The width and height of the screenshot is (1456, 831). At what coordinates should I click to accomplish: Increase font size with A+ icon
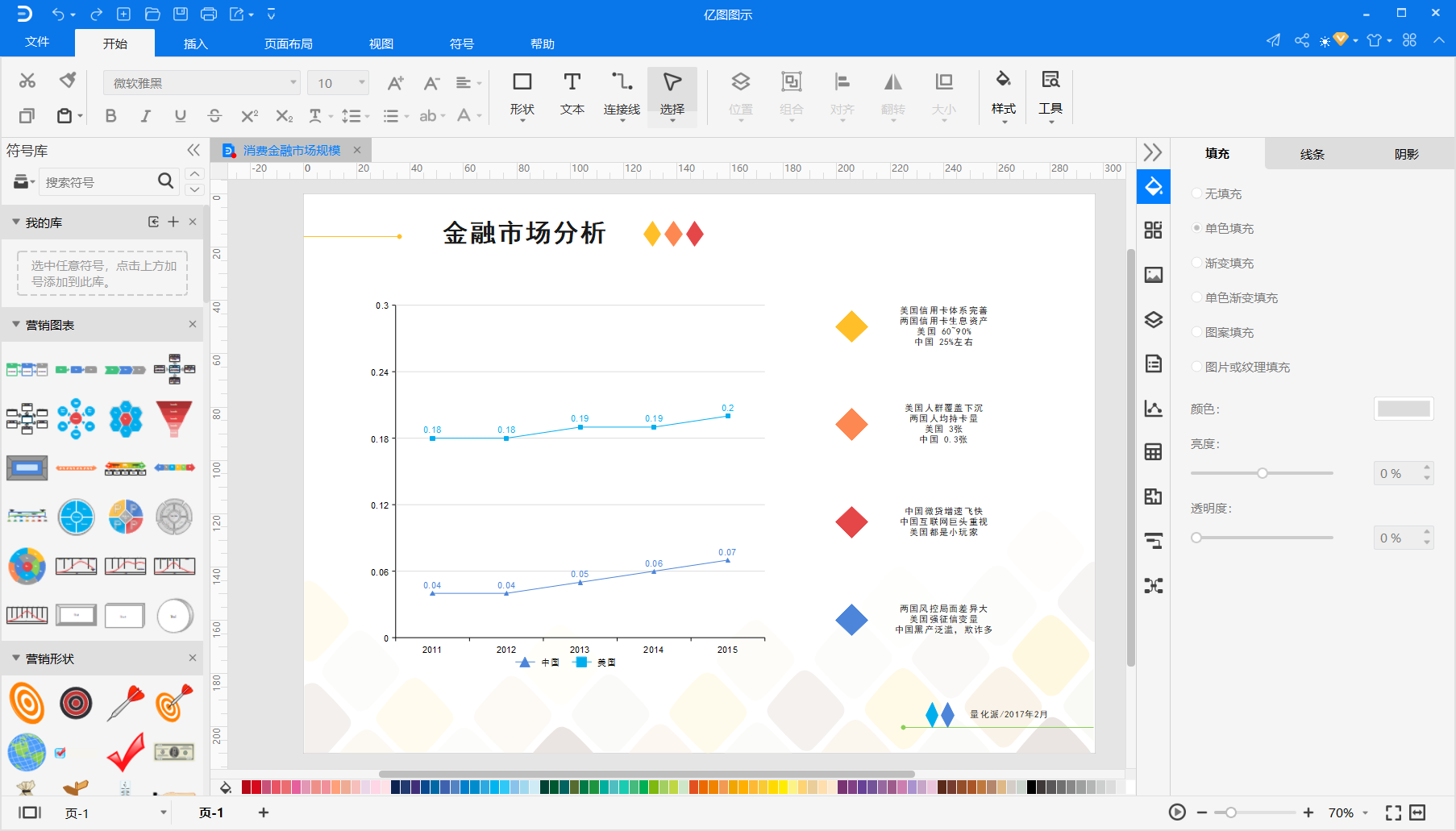pyautogui.click(x=395, y=83)
